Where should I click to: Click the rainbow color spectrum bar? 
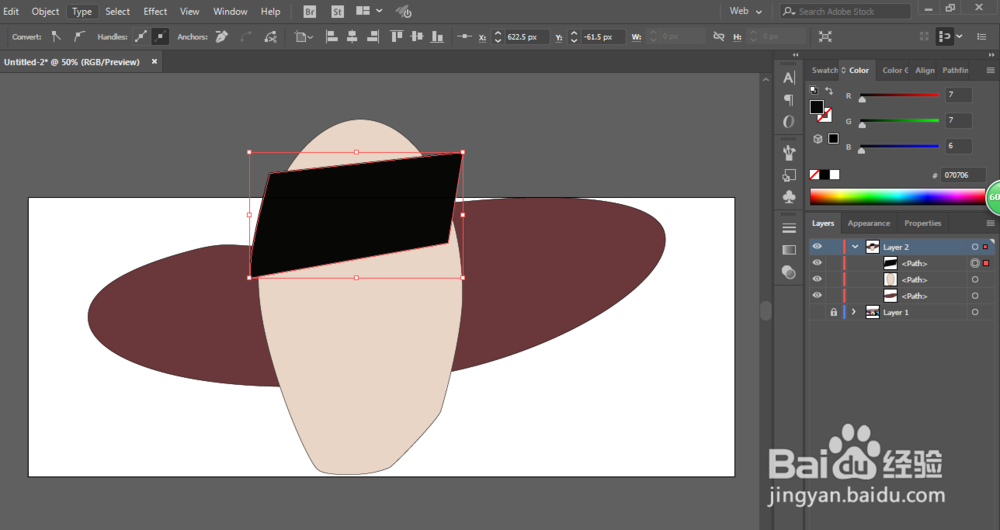tap(895, 196)
